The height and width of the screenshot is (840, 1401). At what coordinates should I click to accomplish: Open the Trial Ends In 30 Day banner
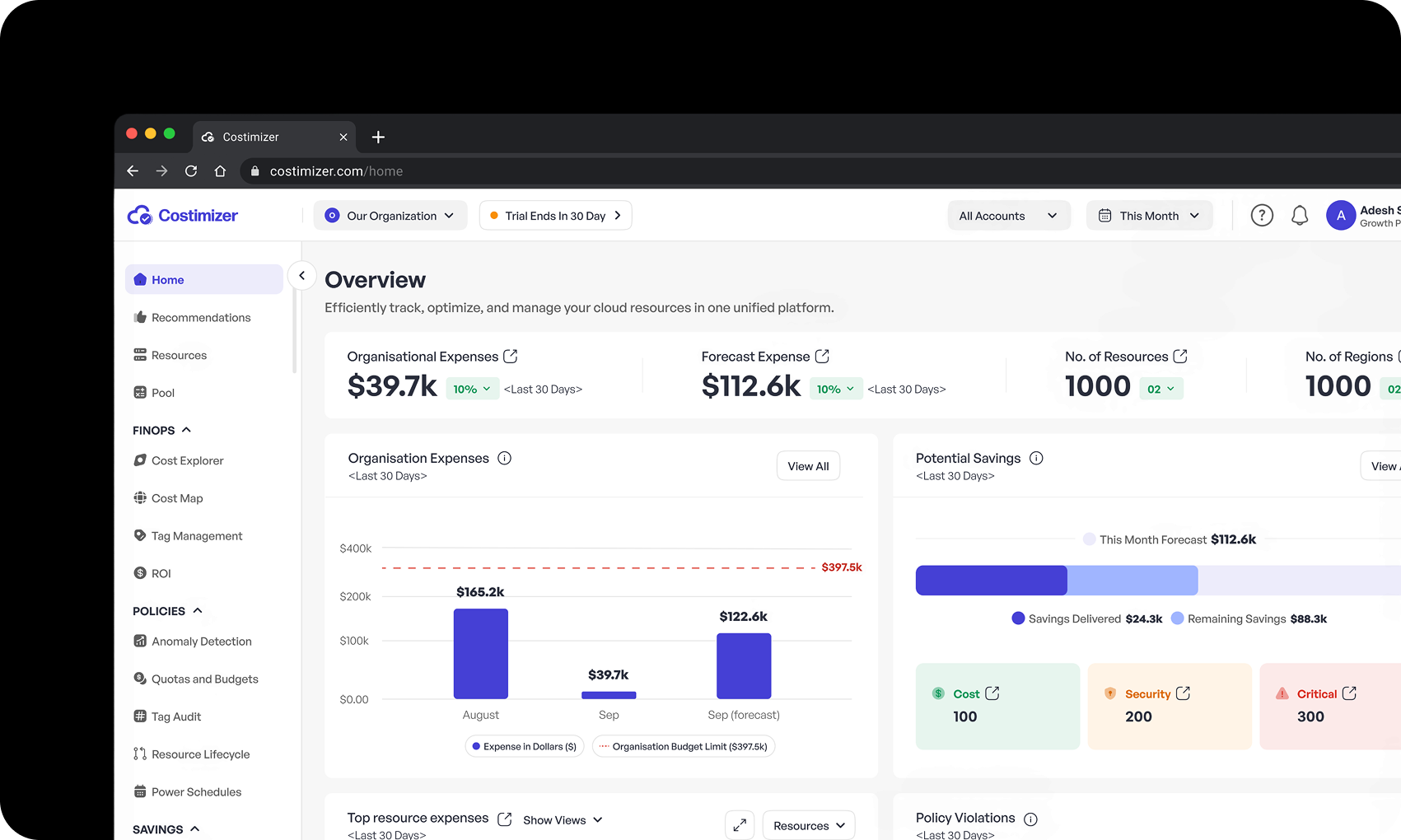coord(555,215)
